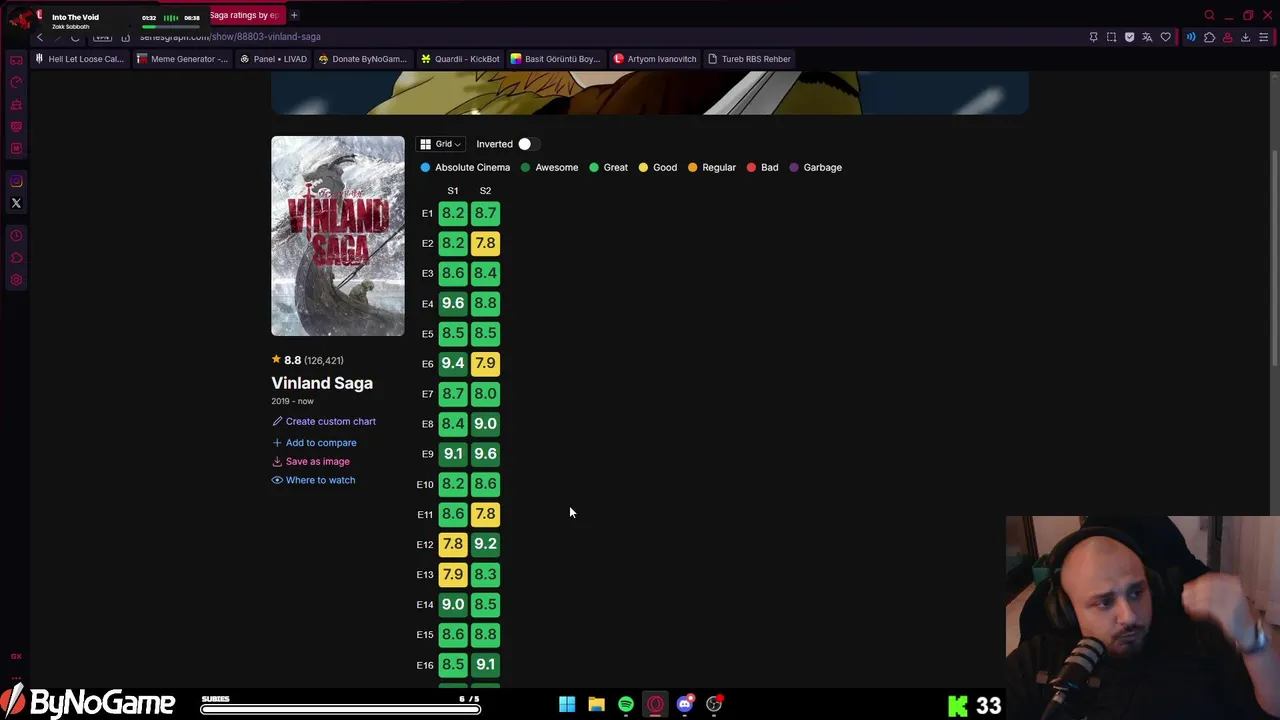Open the Easy Setup menu lines icon
This screenshot has height=720, width=1280.
1263,37
